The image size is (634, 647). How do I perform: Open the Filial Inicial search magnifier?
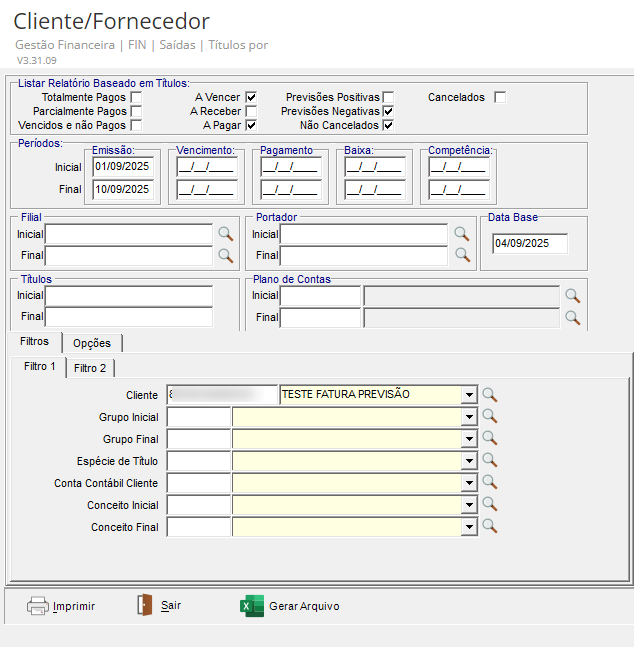(225, 234)
